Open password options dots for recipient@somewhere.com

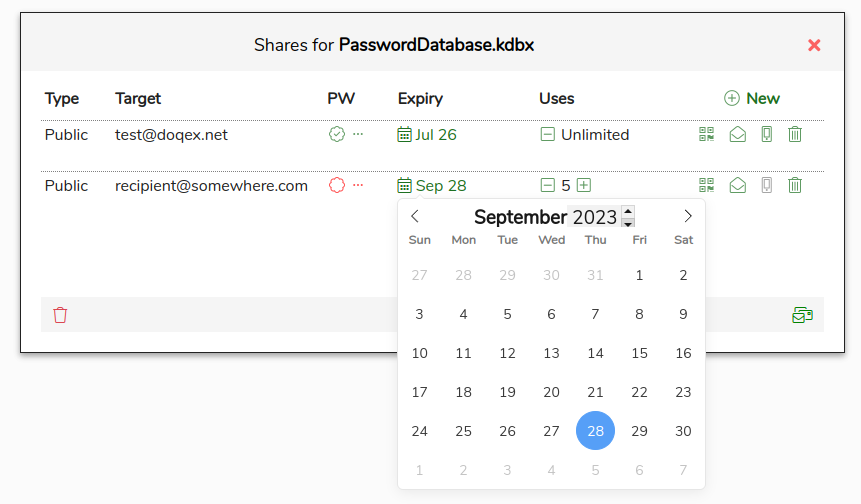358,185
